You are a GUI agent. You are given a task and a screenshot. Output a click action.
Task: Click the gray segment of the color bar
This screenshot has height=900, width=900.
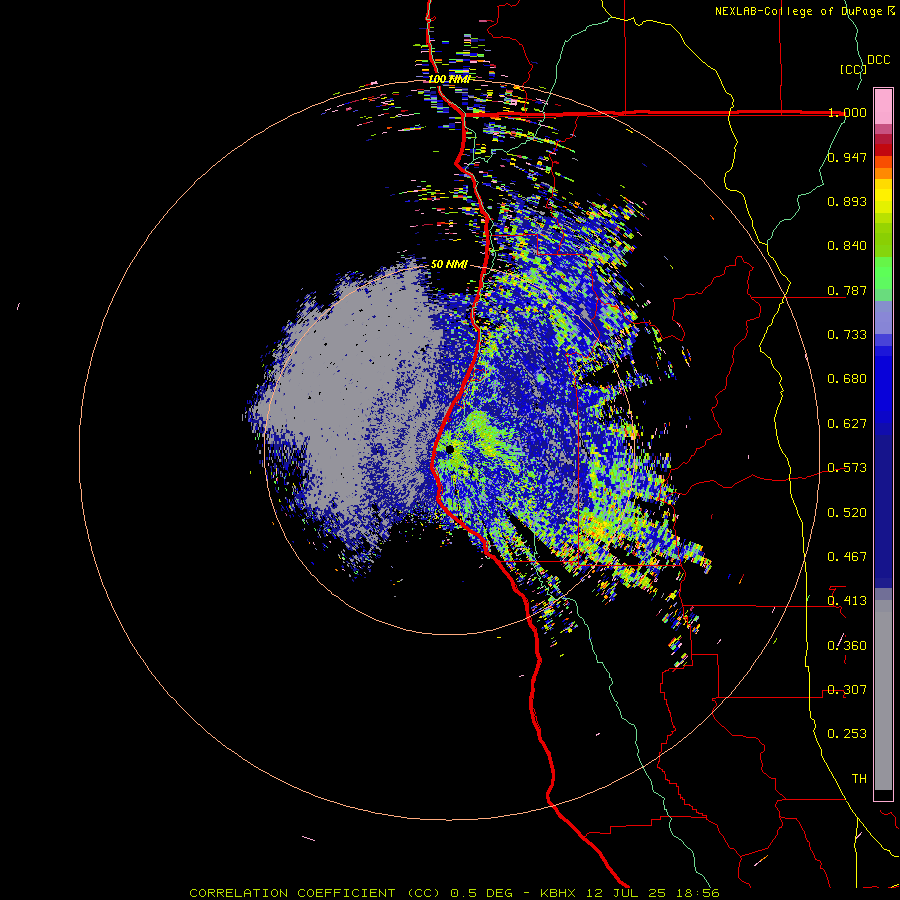tap(883, 695)
